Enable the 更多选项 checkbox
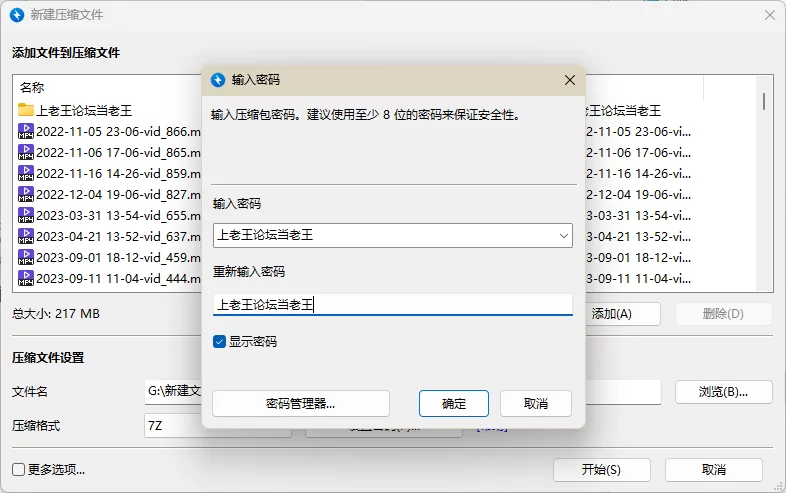This screenshot has width=786, height=493. coord(19,470)
